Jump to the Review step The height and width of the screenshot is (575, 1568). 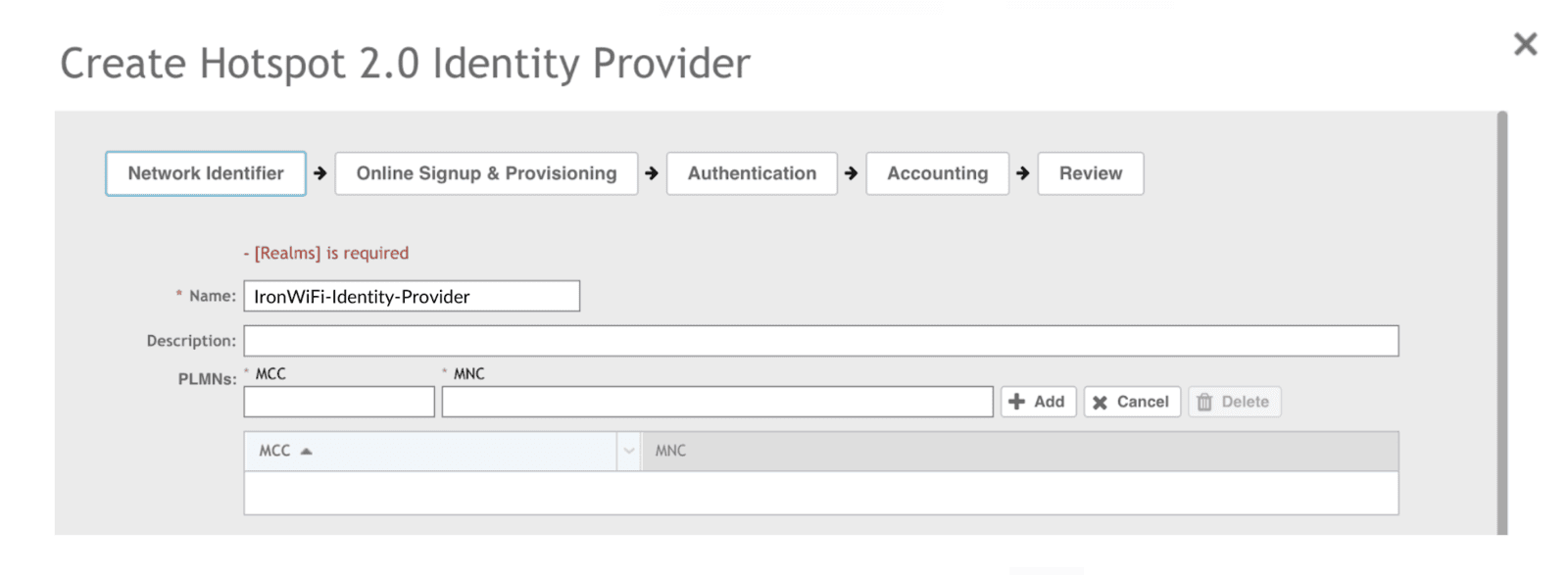[1091, 173]
